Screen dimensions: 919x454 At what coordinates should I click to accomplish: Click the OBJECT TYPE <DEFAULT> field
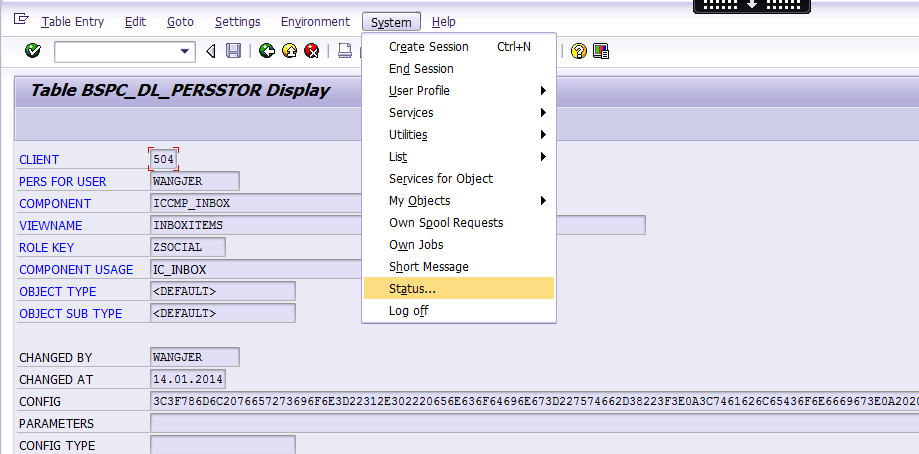223,291
